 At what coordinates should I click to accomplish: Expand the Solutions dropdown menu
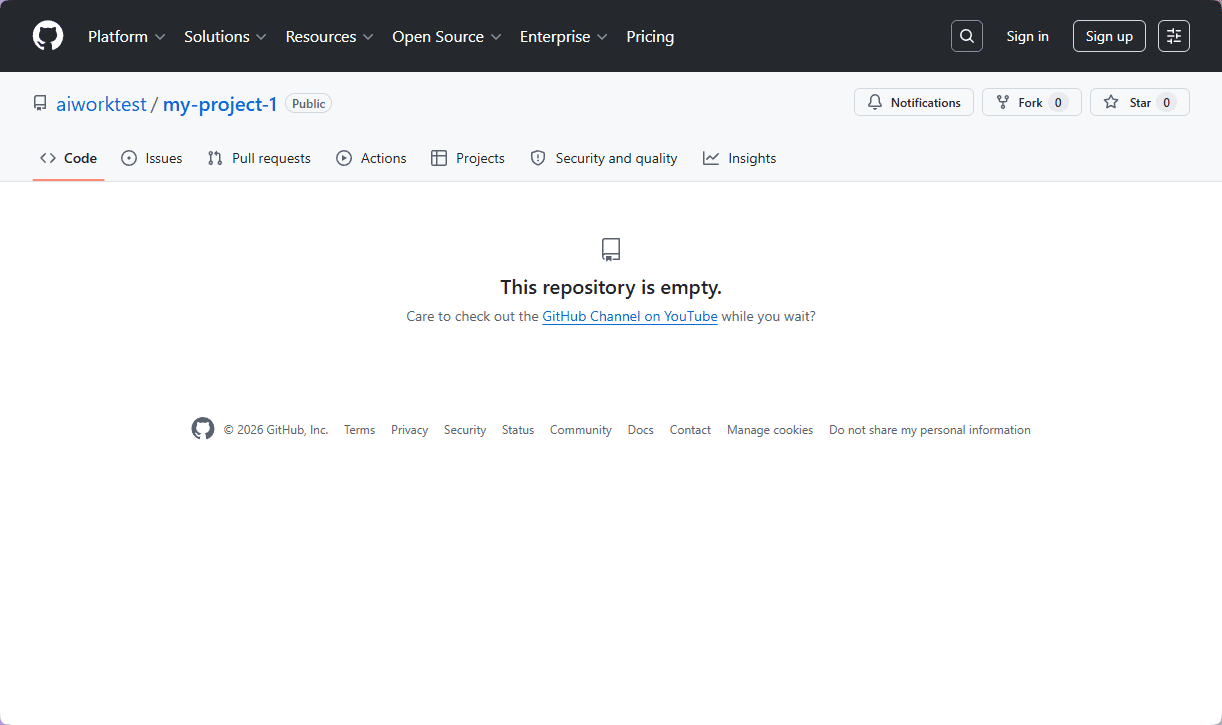[226, 36]
